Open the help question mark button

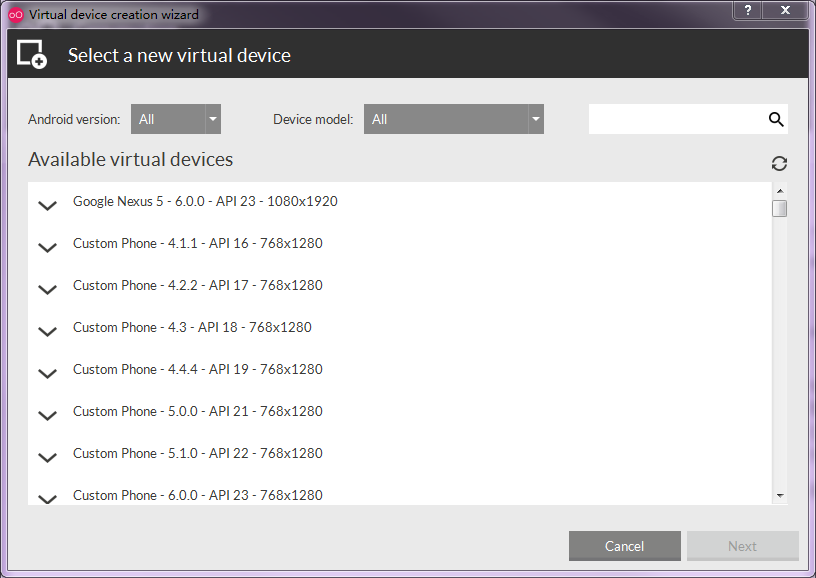point(748,10)
